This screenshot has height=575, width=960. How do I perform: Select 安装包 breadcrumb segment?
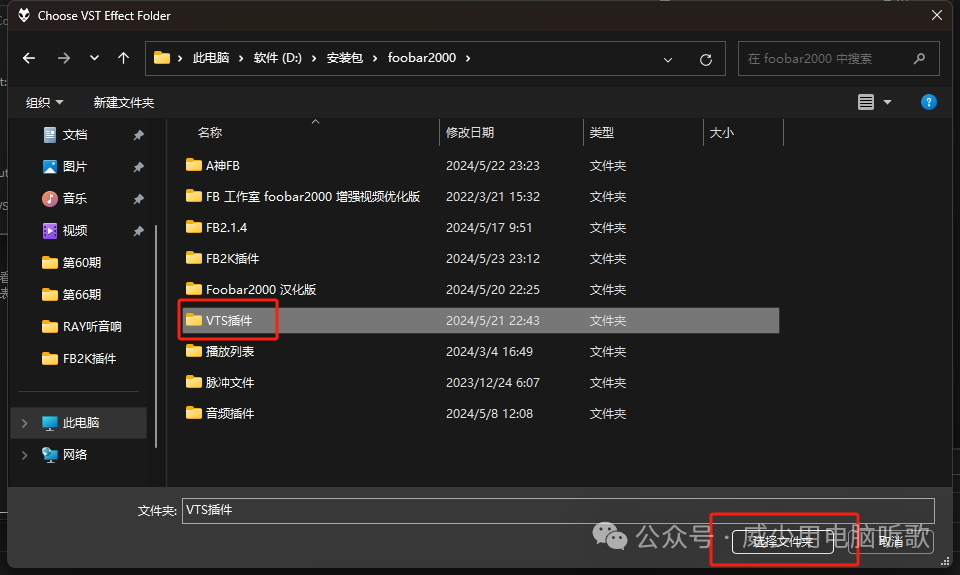[345, 58]
